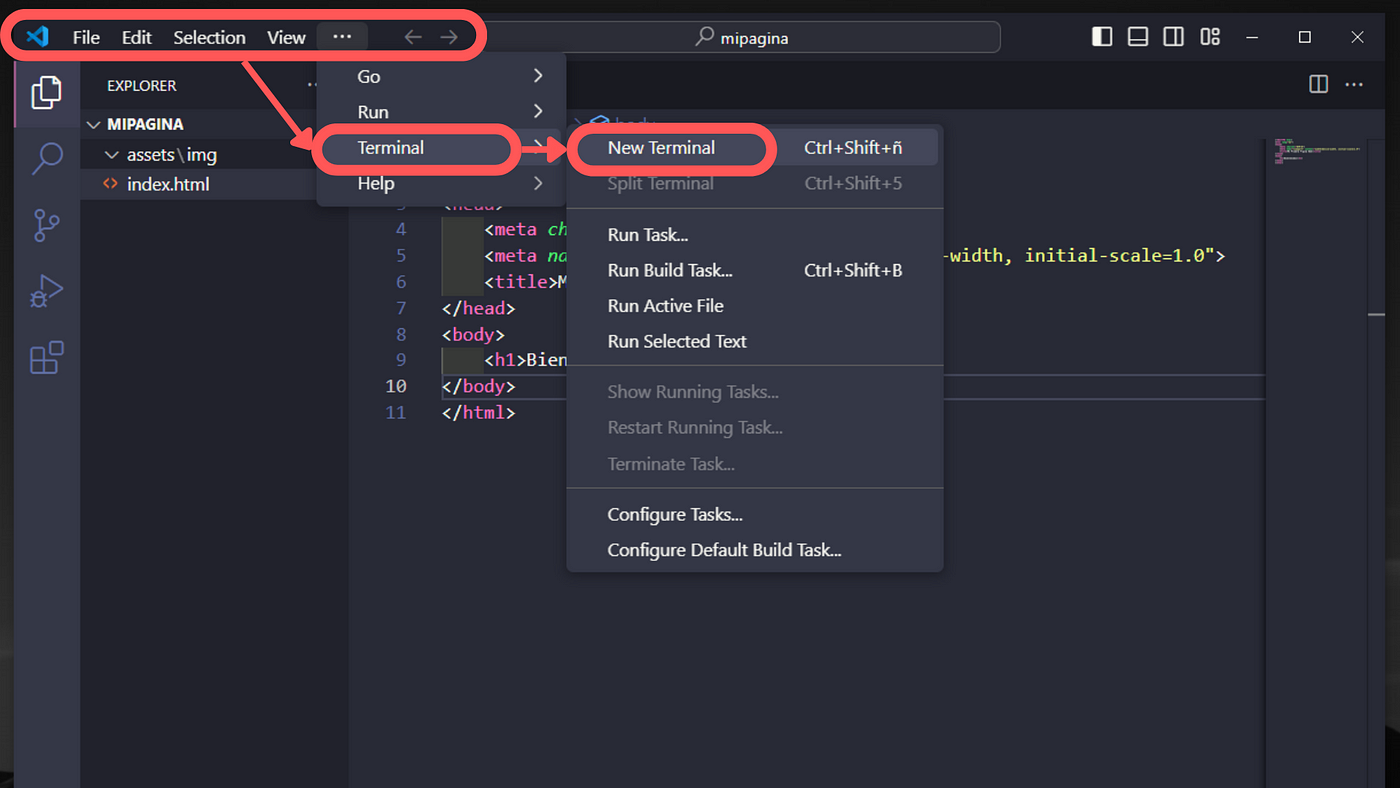Open the Edit menu
The height and width of the screenshot is (788, 1400).
(136, 37)
